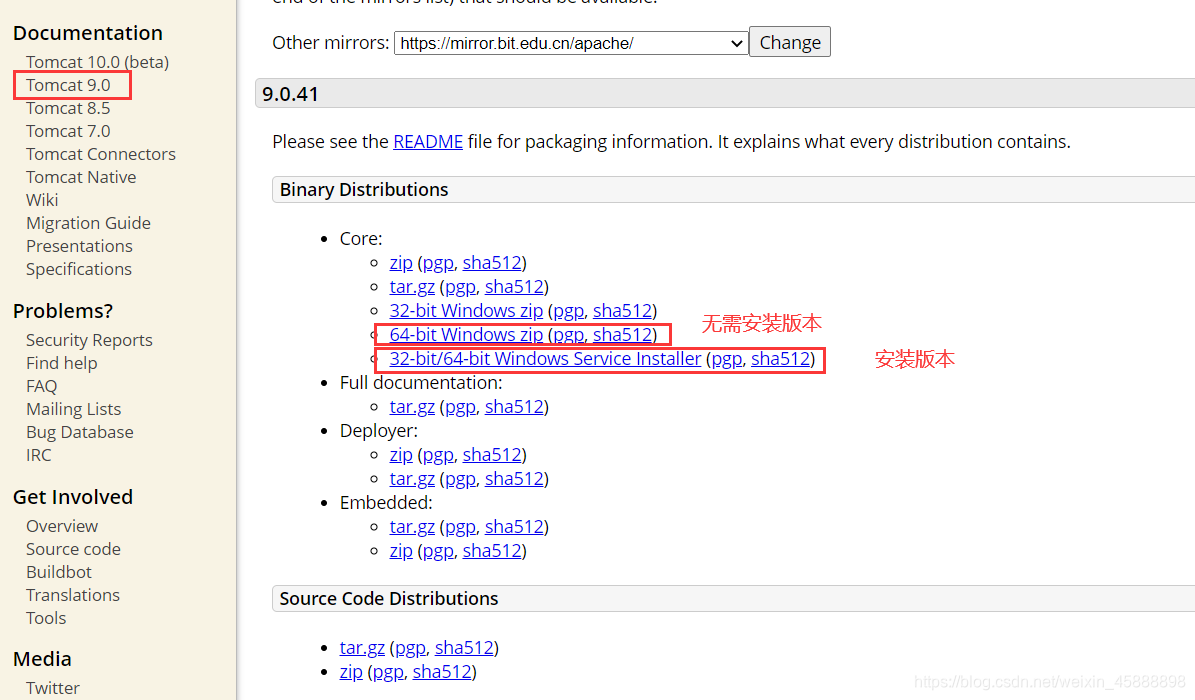
Task: Open Tomcat 8.5 documentation link
Action: tap(68, 108)
